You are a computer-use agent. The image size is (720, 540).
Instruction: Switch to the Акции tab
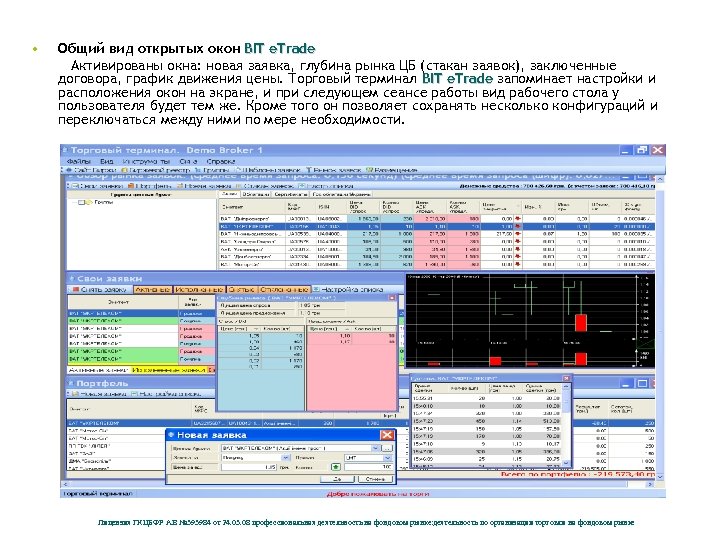click(x=229, y=194)
